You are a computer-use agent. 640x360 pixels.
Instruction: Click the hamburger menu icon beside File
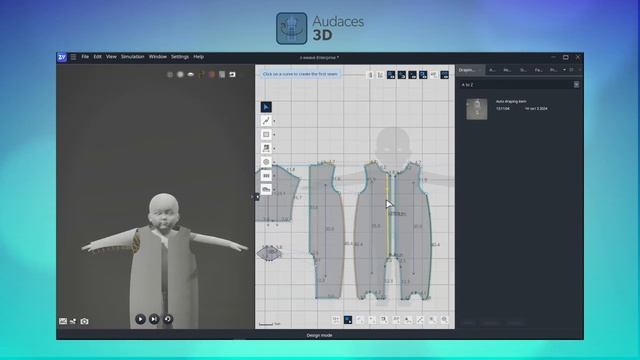[73, 57]
